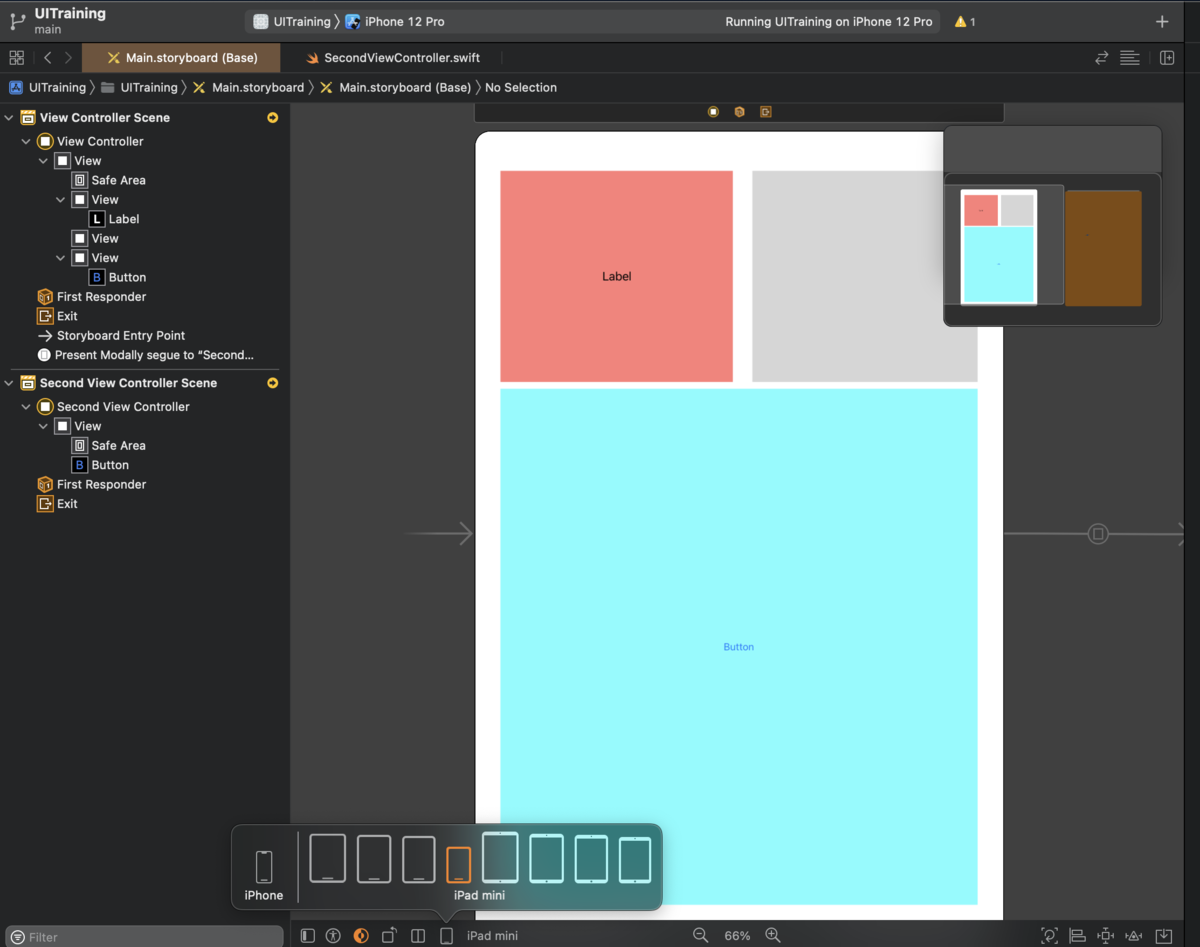
Task: Click the device icon beside iPad mini label
Action: click(x=446, y=936)
